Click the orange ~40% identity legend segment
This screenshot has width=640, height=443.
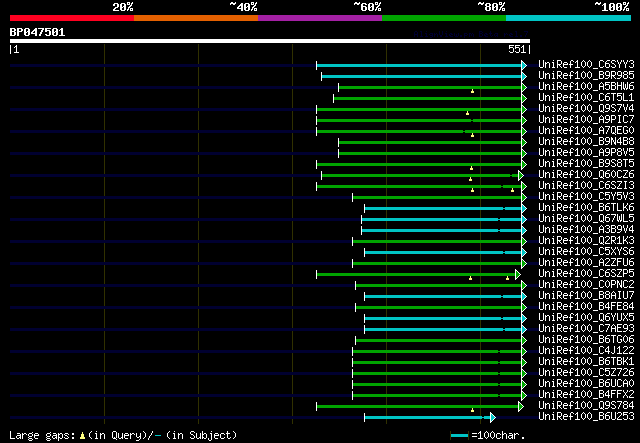tap(196, 18)
